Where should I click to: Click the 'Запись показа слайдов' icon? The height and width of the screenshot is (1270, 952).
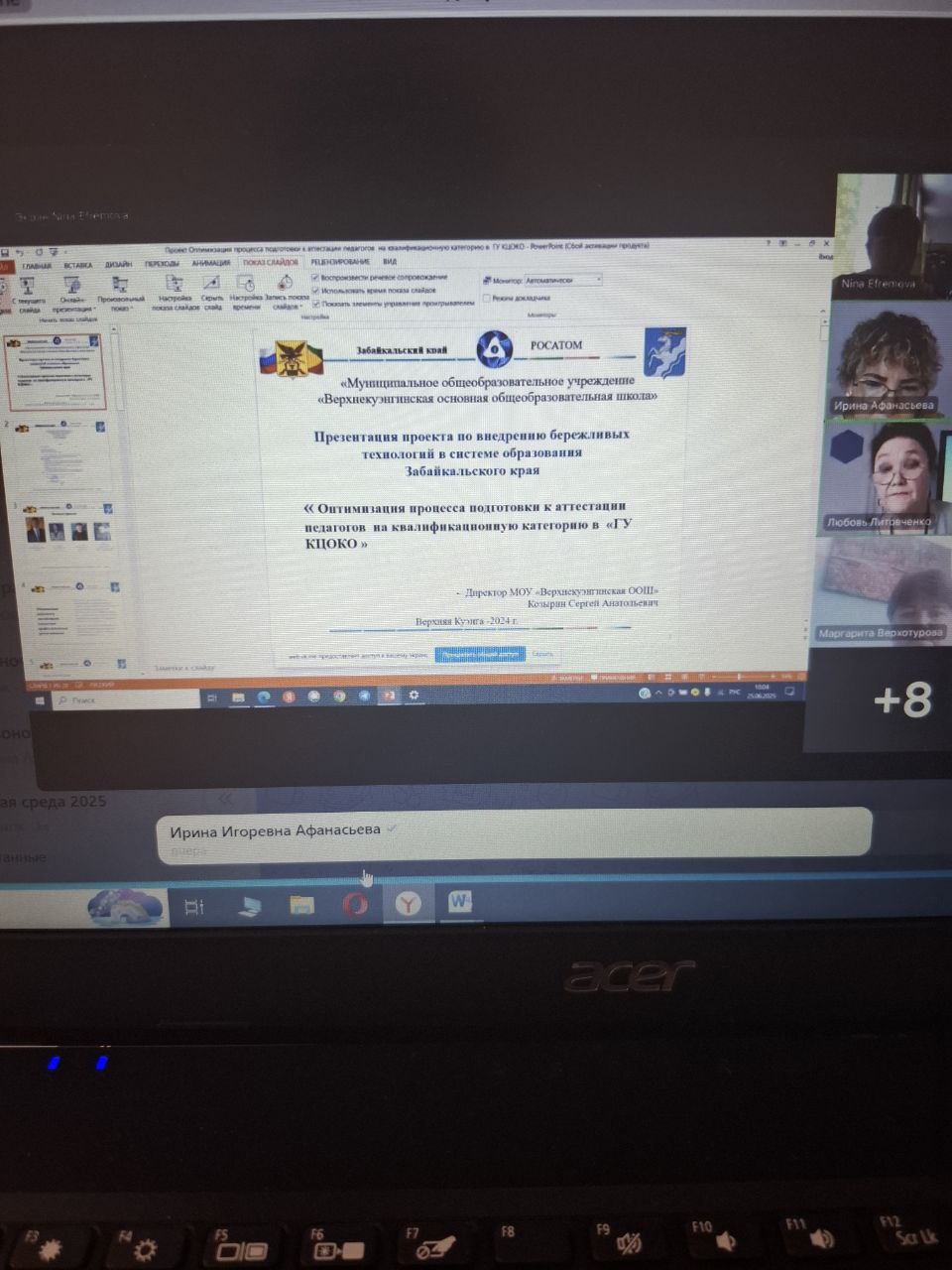coord(285,293)
